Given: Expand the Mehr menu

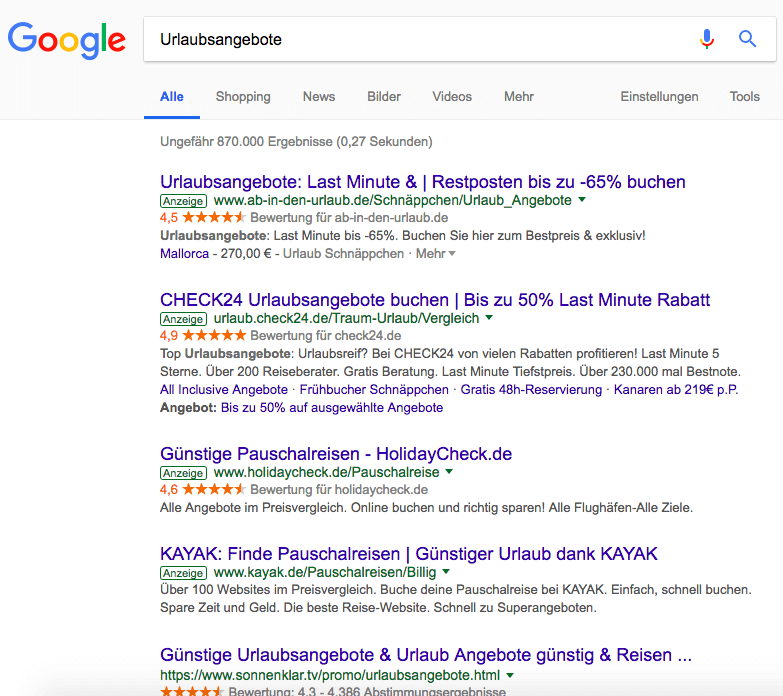Looking at the screenshot, I should pyautogui.click(x=519, y=96).
